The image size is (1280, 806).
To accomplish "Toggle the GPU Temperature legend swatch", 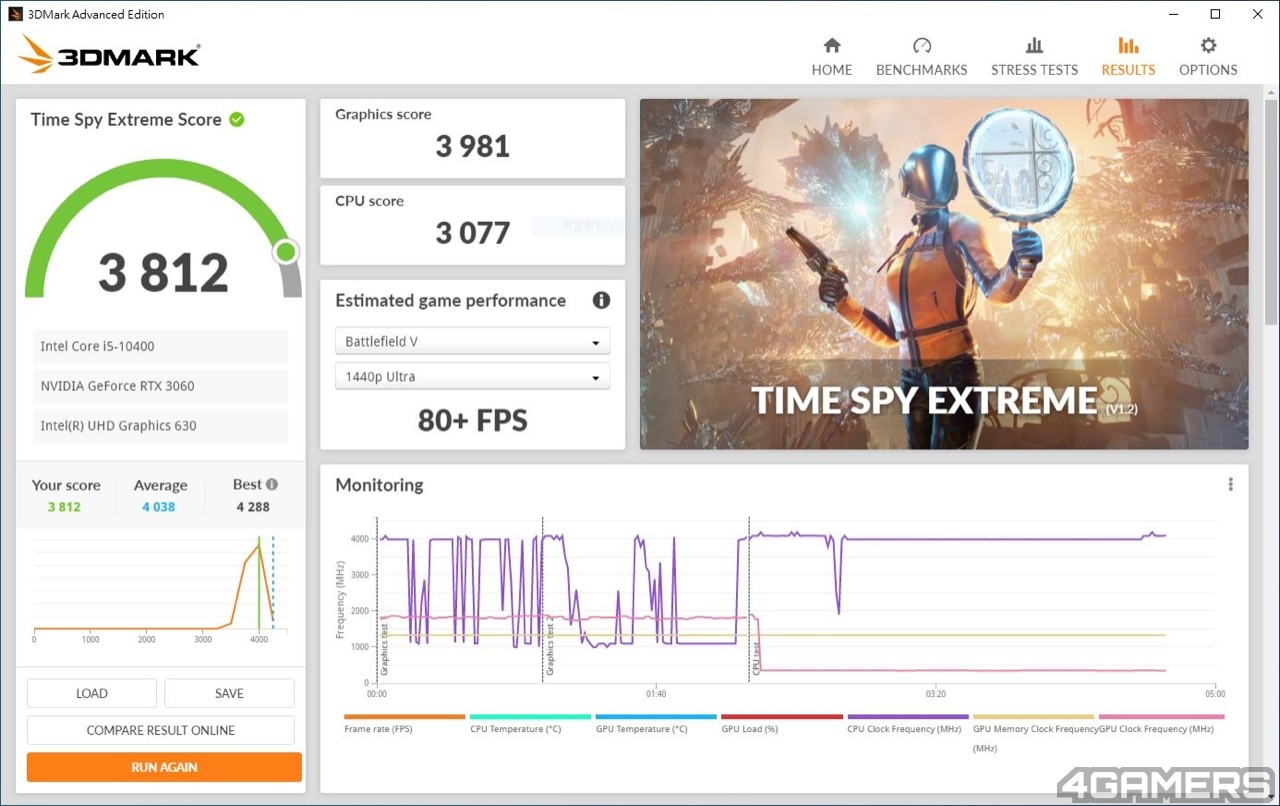I will tap(656, 716).
